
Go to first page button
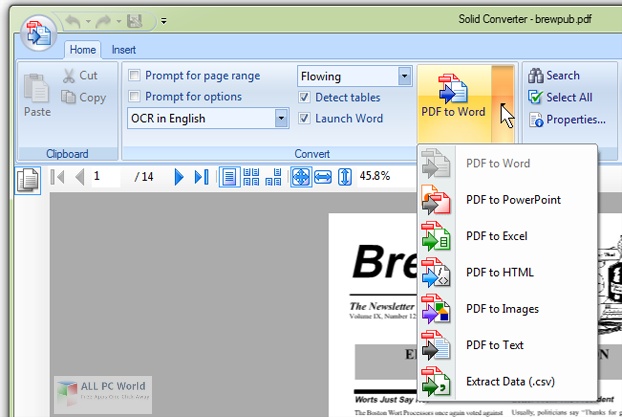tap(58, 177)
